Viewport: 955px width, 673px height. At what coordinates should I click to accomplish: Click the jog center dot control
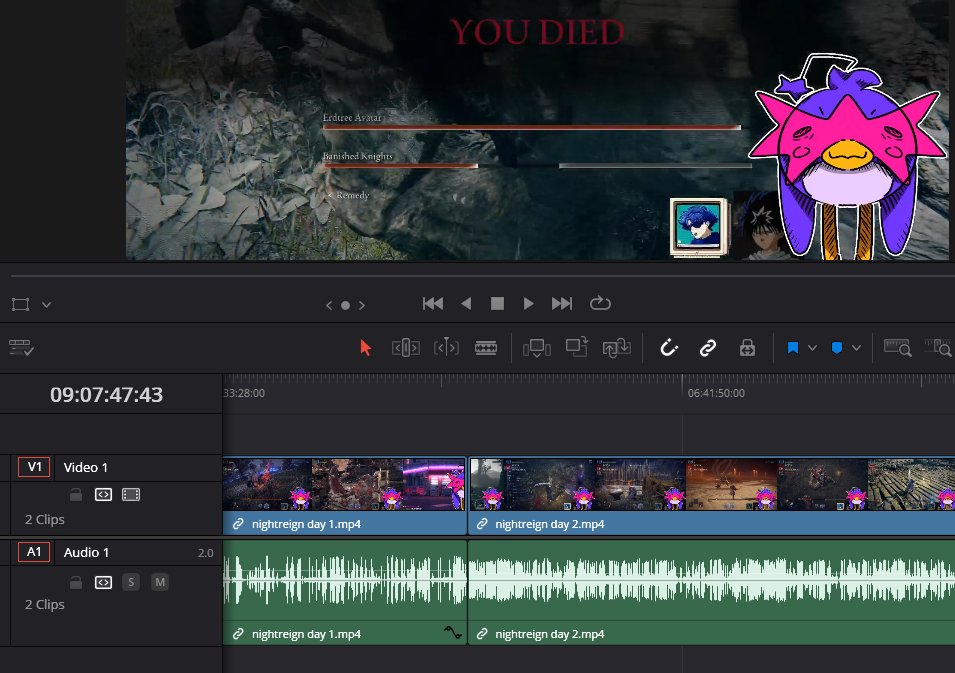point(345,305)
